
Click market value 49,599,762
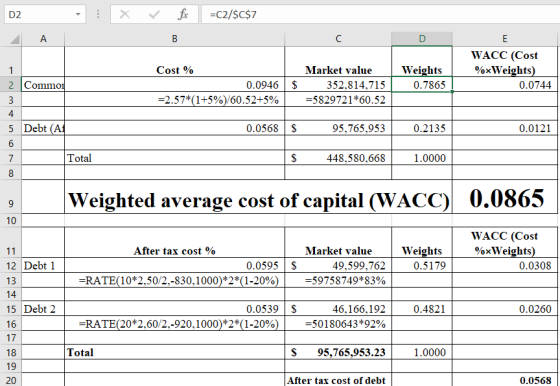pos(359,266)
